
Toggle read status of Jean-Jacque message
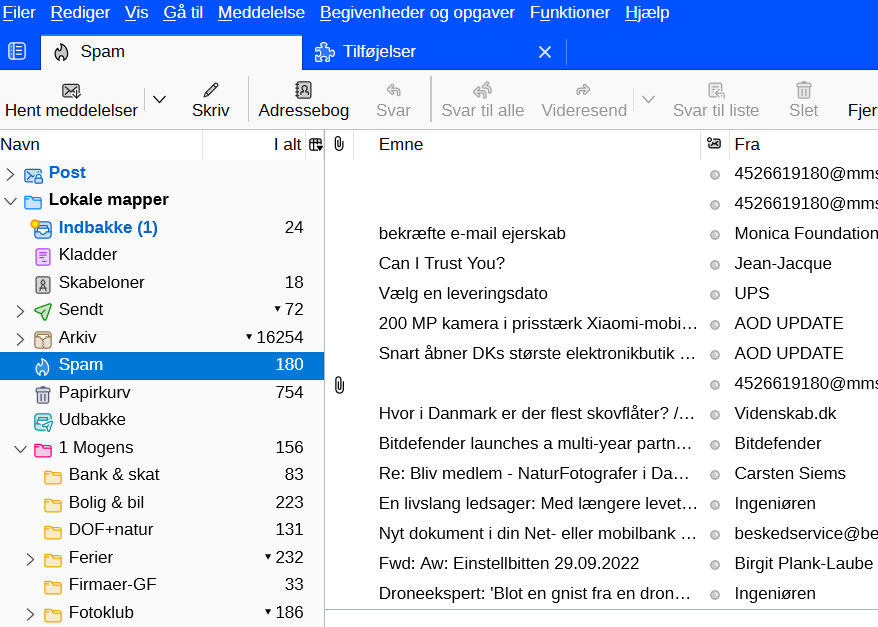(714, 264)
